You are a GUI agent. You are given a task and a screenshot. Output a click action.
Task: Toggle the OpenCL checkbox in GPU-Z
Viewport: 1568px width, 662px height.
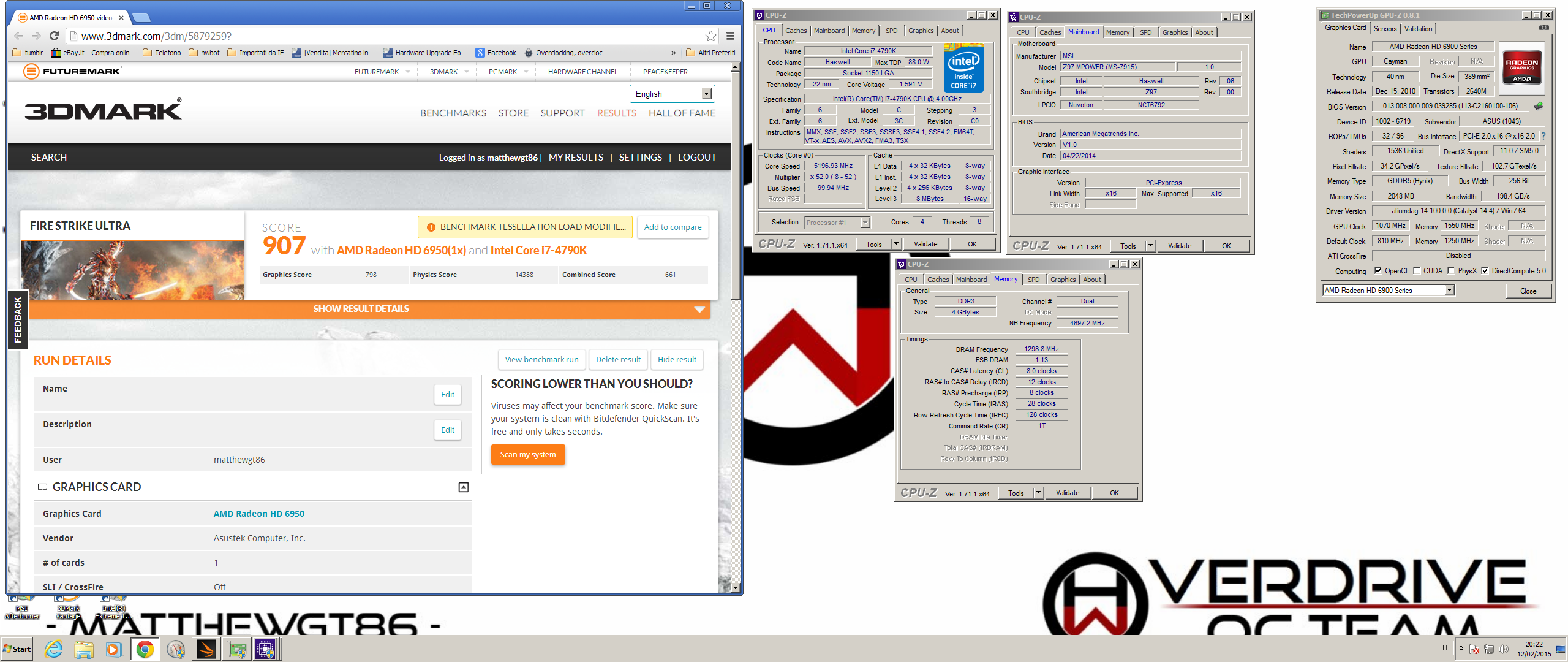[x=1378, y=271]
